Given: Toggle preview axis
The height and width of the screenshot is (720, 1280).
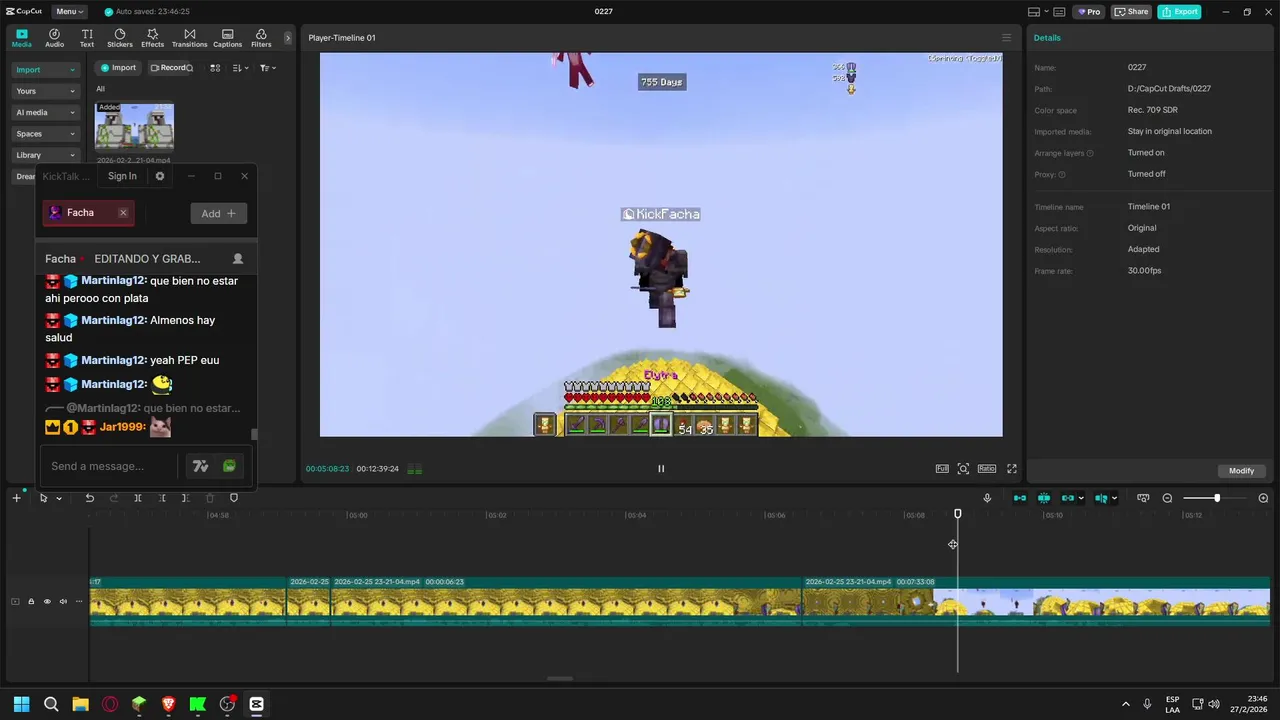Looking at the screenshot, I should click(1101, 498).
